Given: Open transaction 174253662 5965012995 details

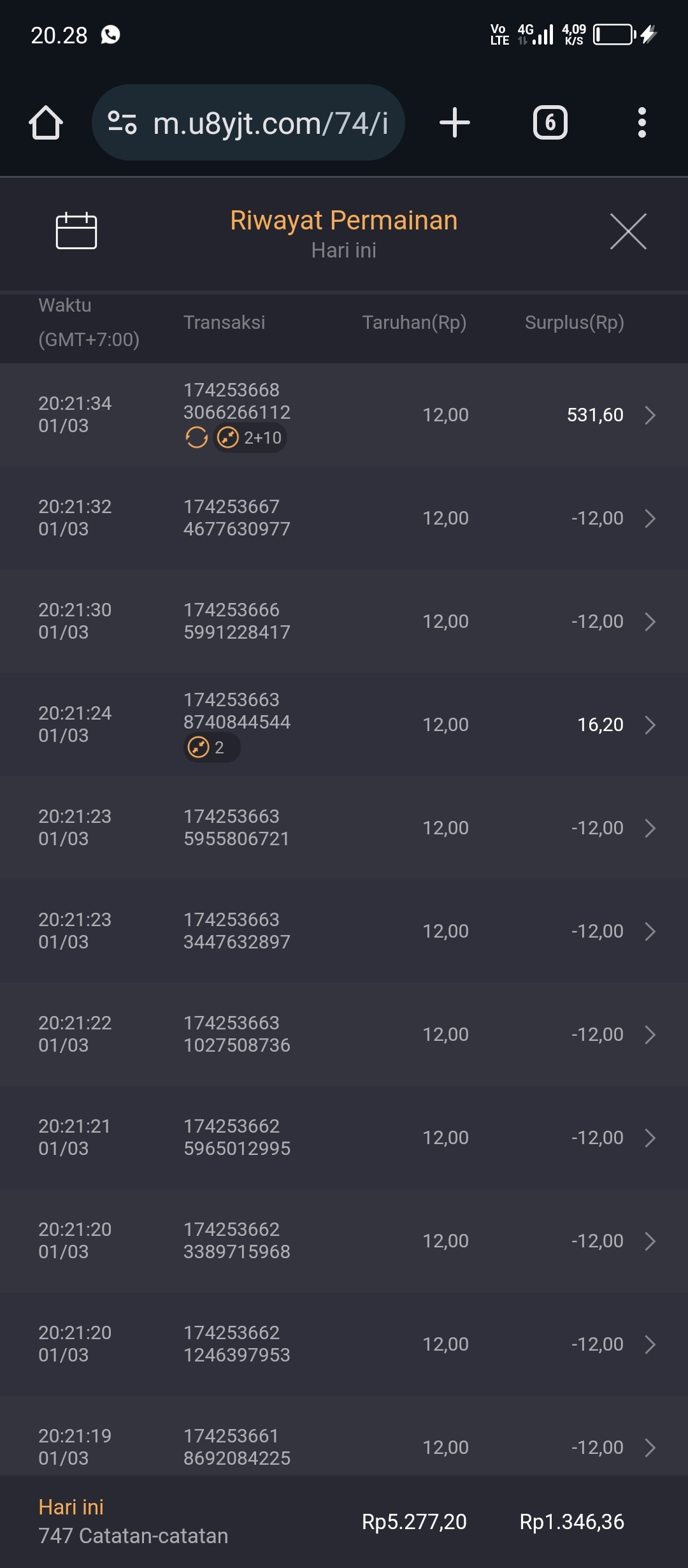Looking at the screenshot, I should tap(237, 1137).
